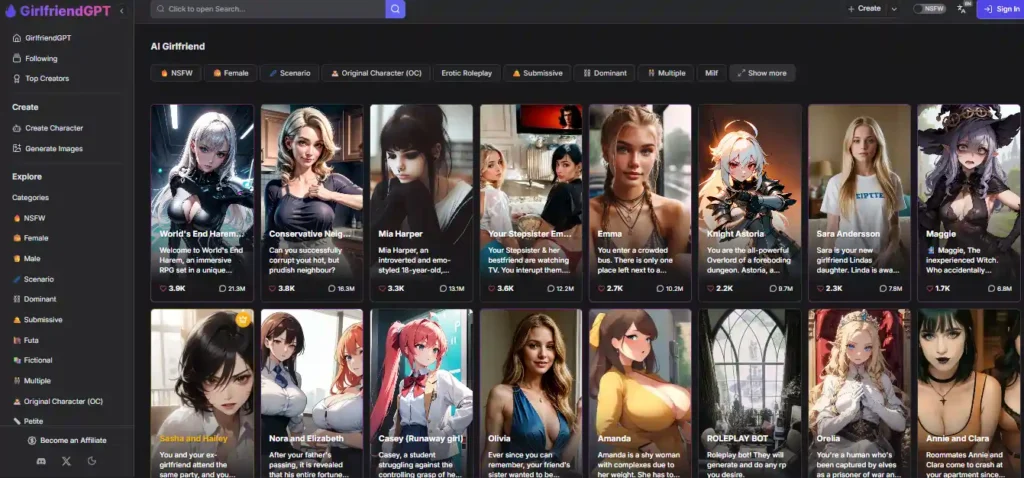Open Top Creators in the sidebar

[40, 78]
